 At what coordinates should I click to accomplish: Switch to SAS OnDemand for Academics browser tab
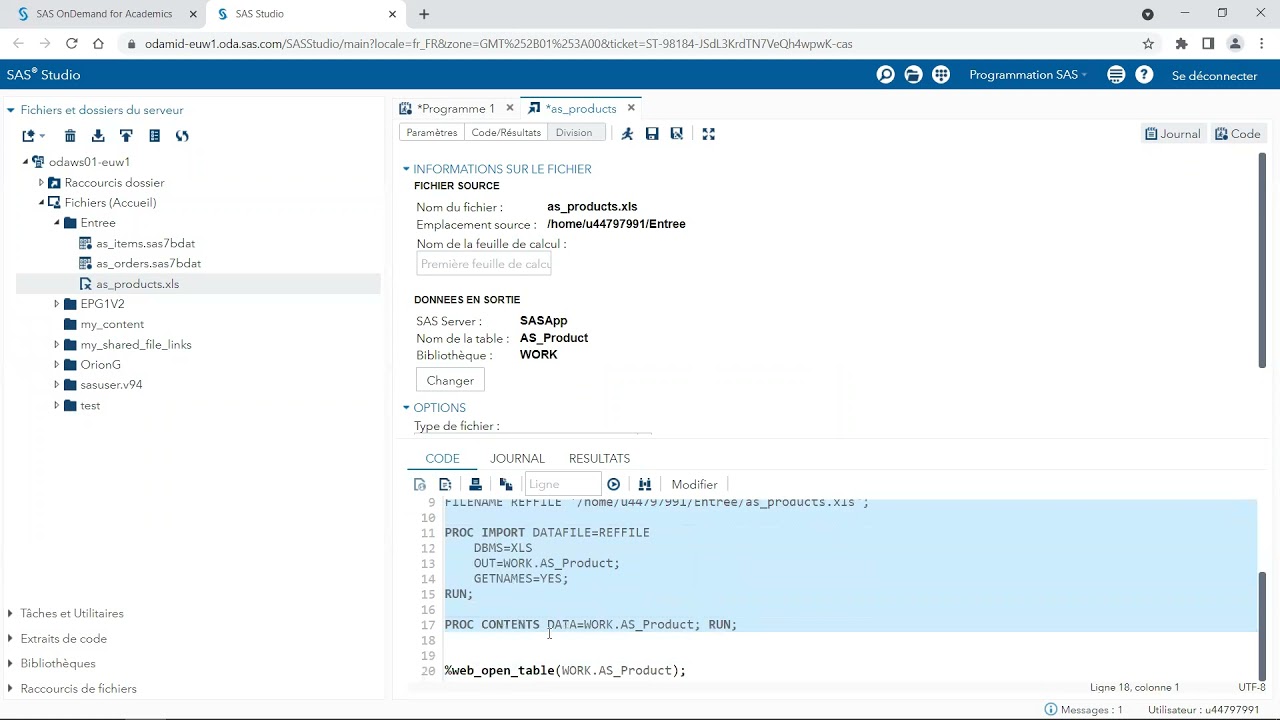point(104,14)
